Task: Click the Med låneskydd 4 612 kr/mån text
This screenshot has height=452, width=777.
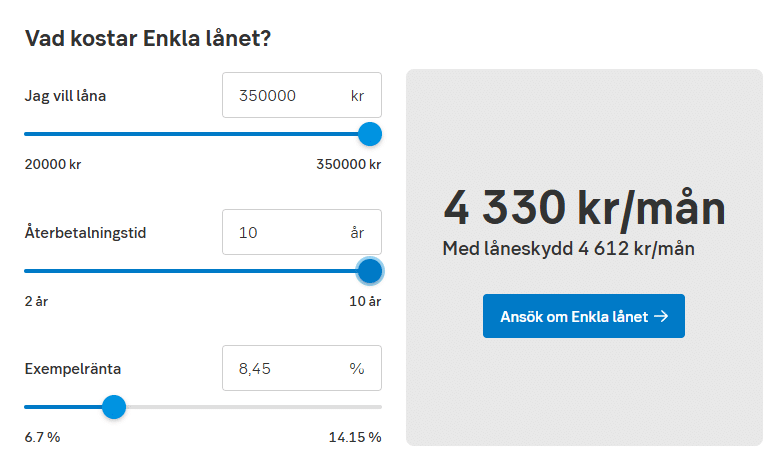Action: pos(568,249)
